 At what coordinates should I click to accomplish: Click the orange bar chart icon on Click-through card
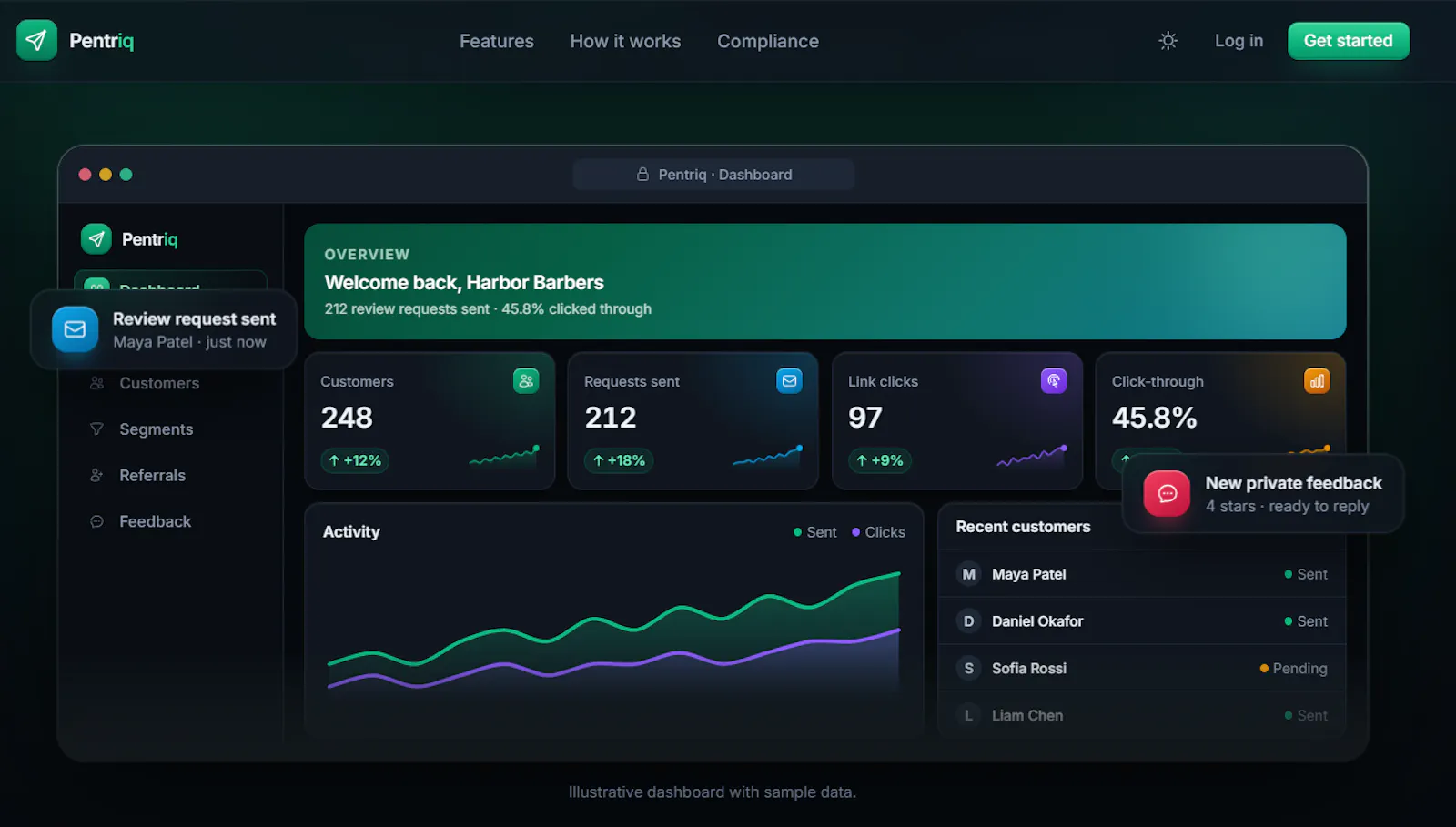tap(1317, 380)
